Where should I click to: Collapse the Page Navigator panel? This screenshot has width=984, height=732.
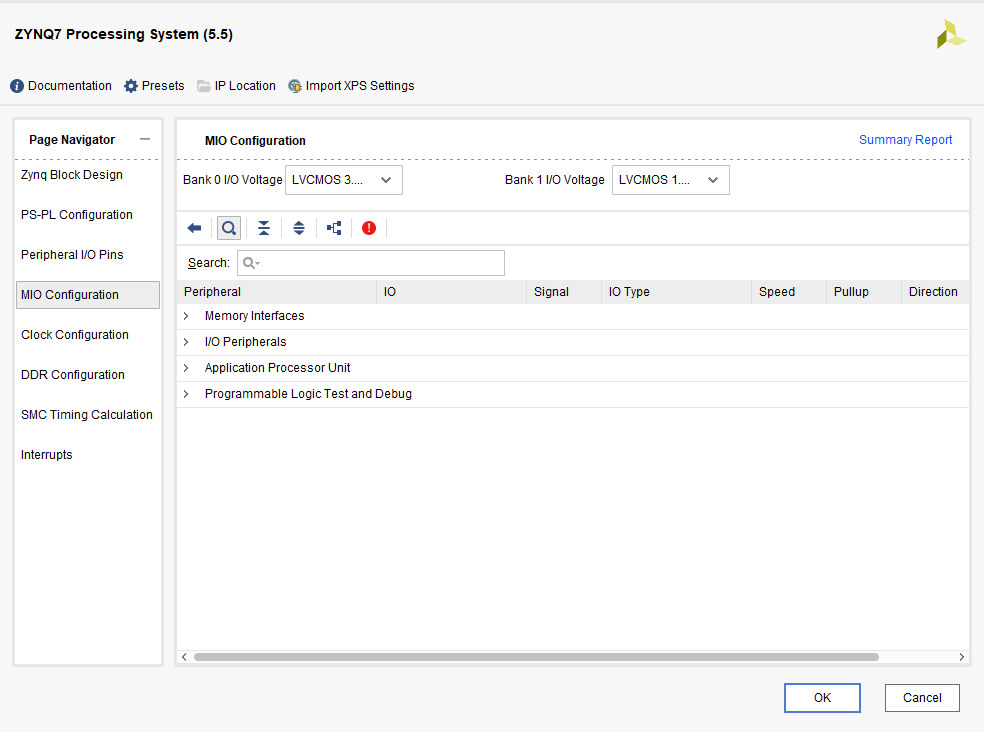click(x=145, y=139)
